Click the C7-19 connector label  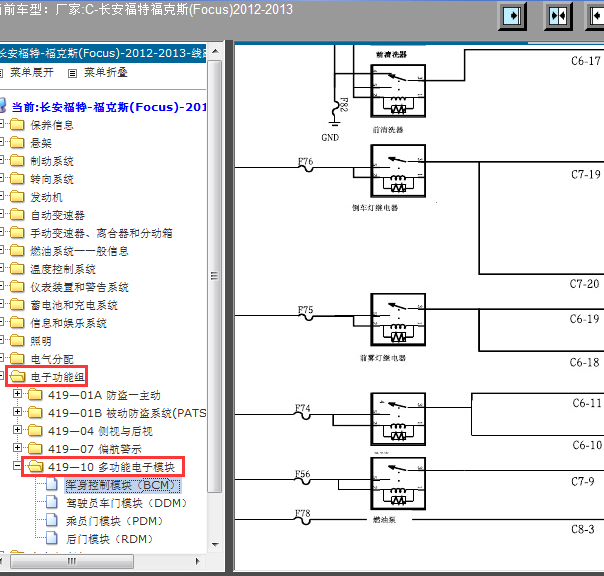[586, 175]
